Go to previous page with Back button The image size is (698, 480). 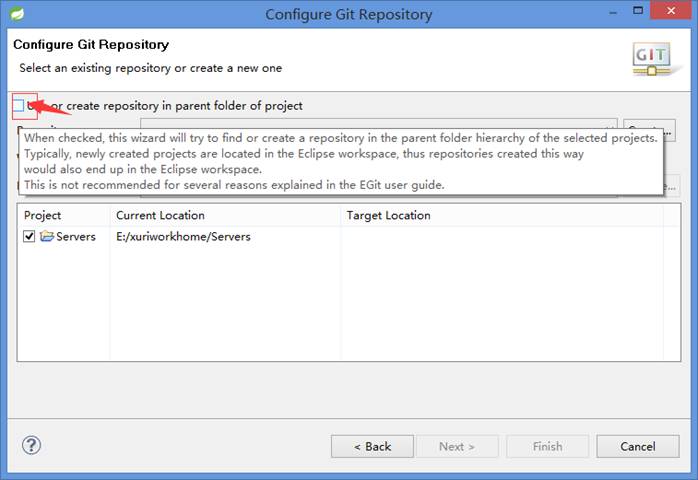point(372,446)
